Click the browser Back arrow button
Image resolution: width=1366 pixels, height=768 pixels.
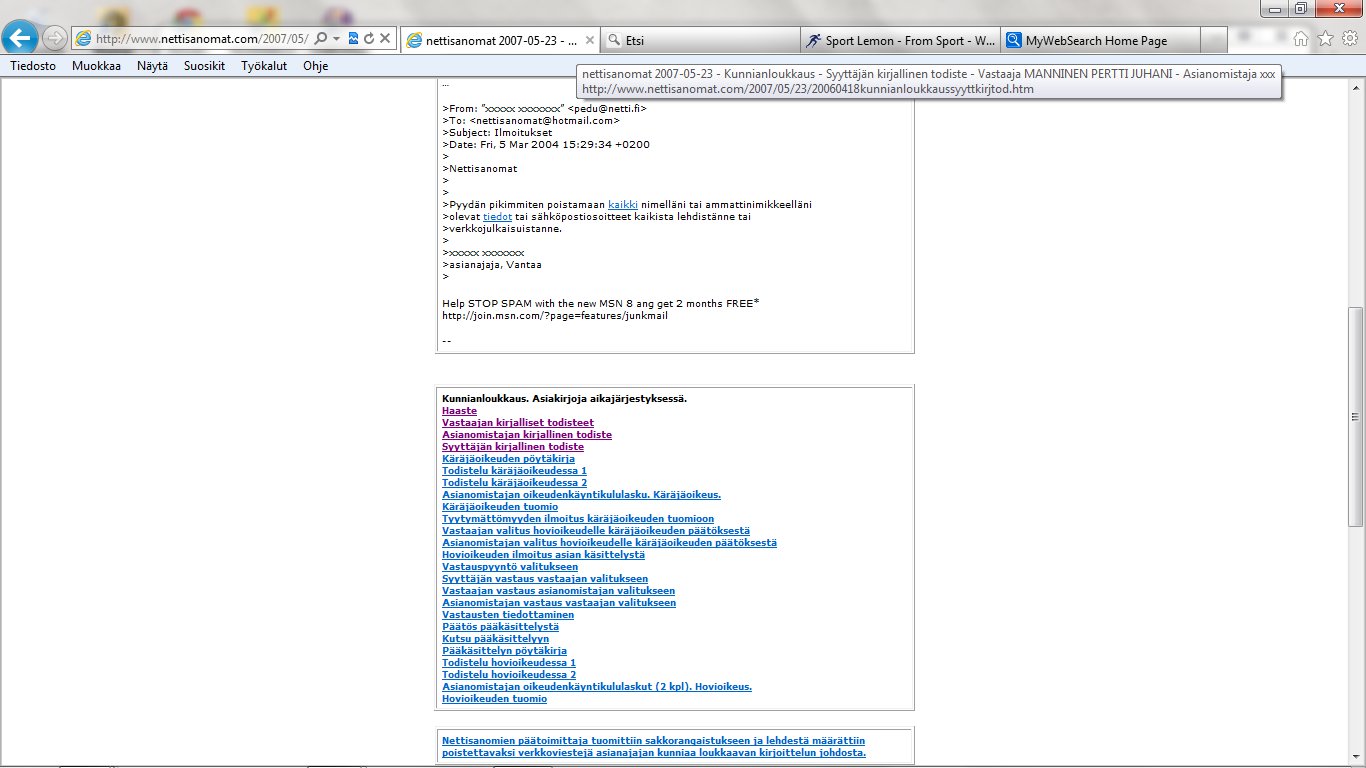pyautogui.click(x=21, y=38)
